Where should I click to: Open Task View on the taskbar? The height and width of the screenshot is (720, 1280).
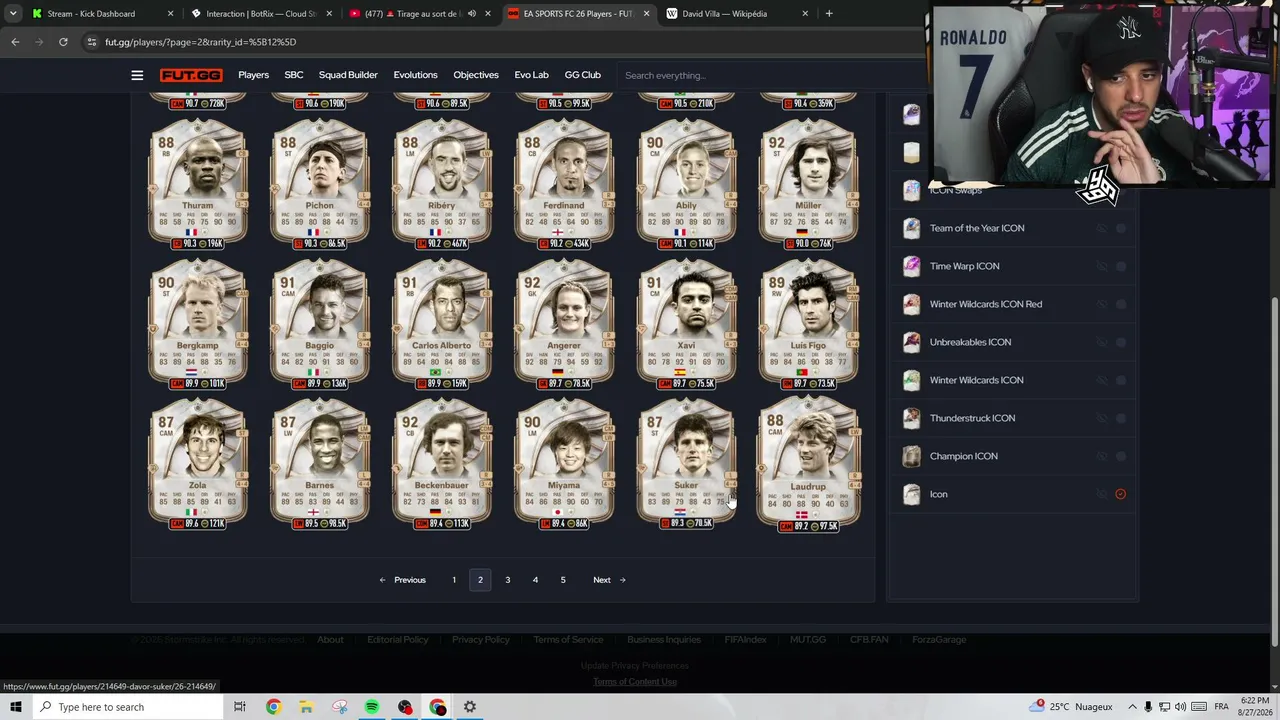(x=240, y=707)
